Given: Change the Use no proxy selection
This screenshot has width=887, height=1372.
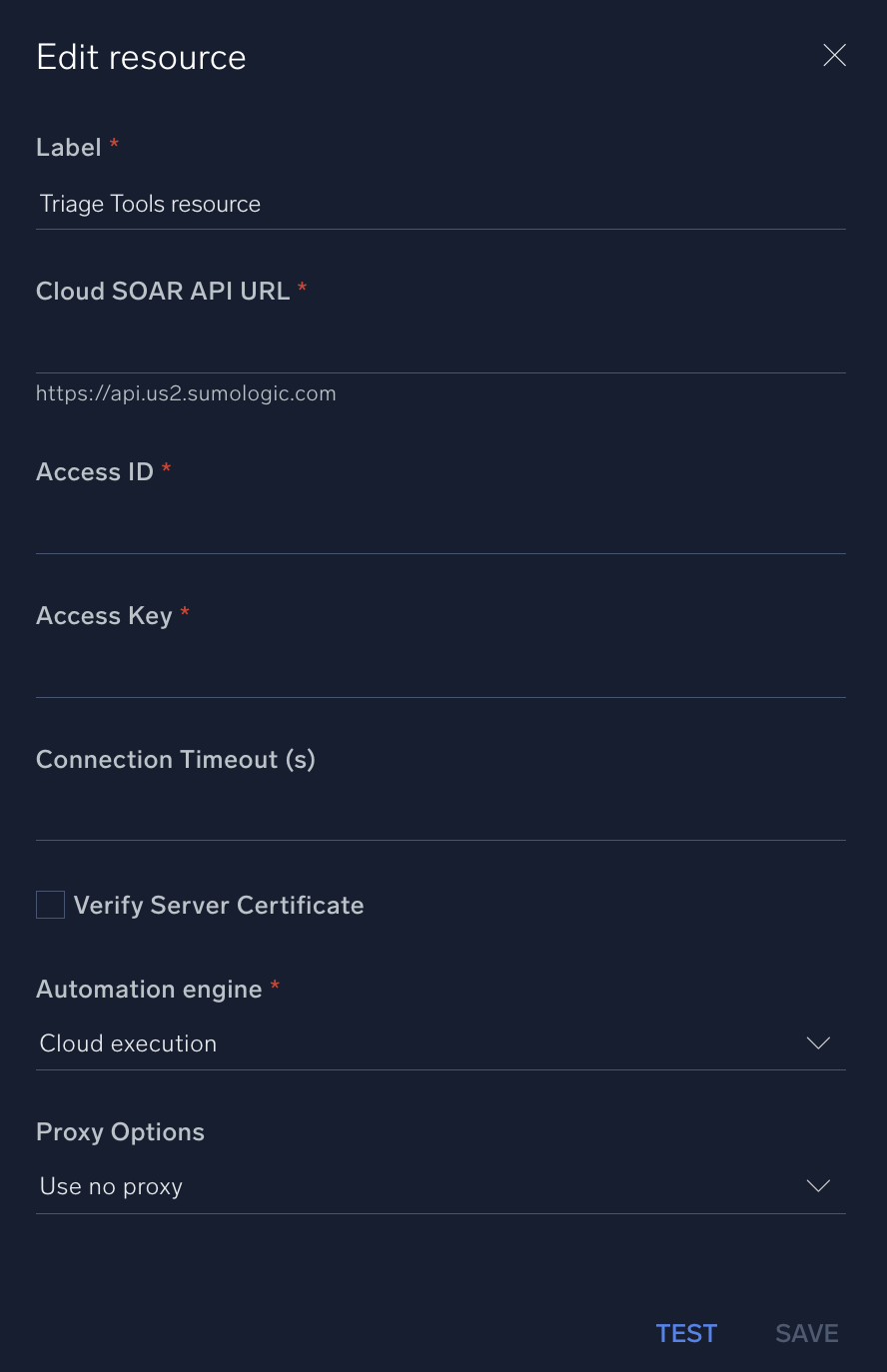Looking at the screenshot, I should (x=440, y=1186).
